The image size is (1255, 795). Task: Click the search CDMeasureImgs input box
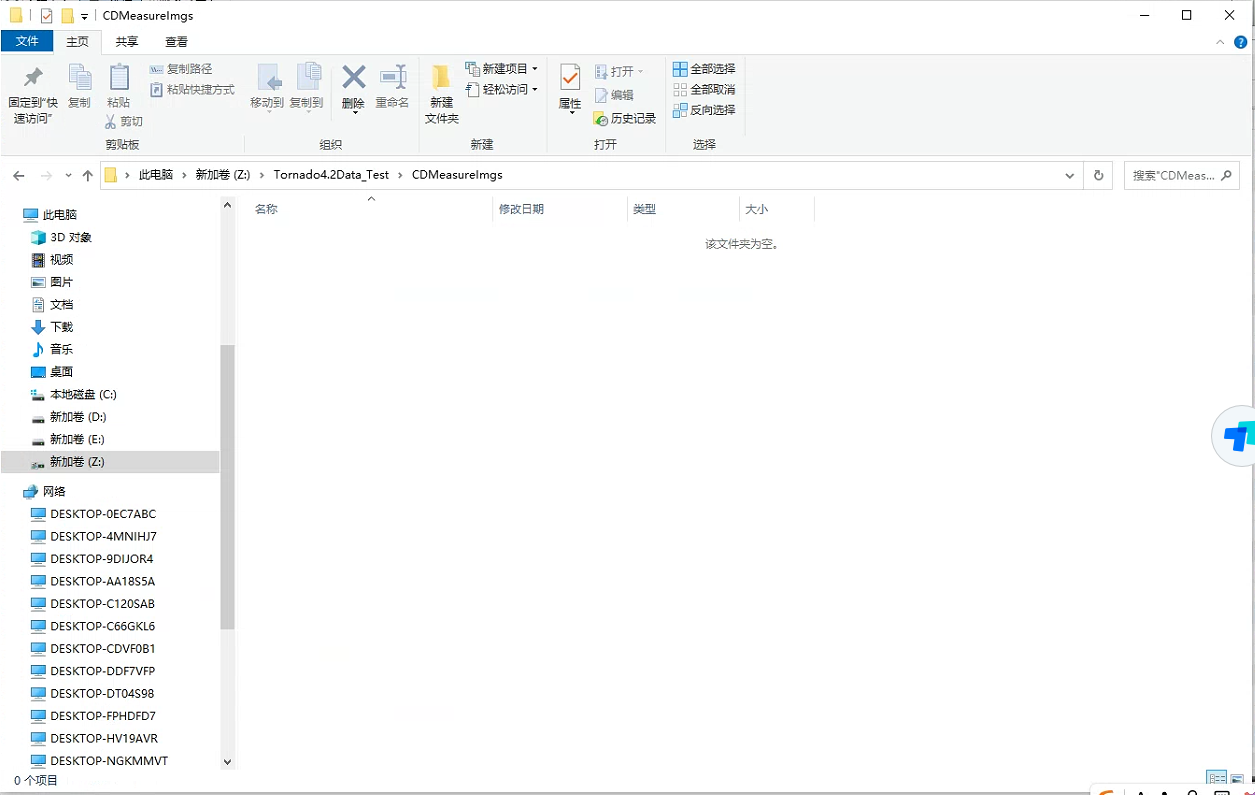coord(1180,175)
